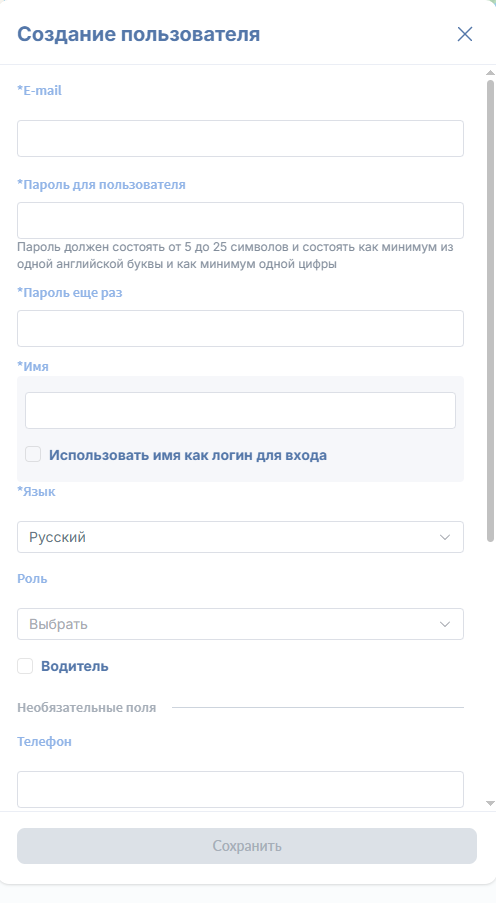The height and width of the screenshot is (903, 496).
Task: Click the E-mail input field
Action: pyautogui.click(x=240, y=138)
